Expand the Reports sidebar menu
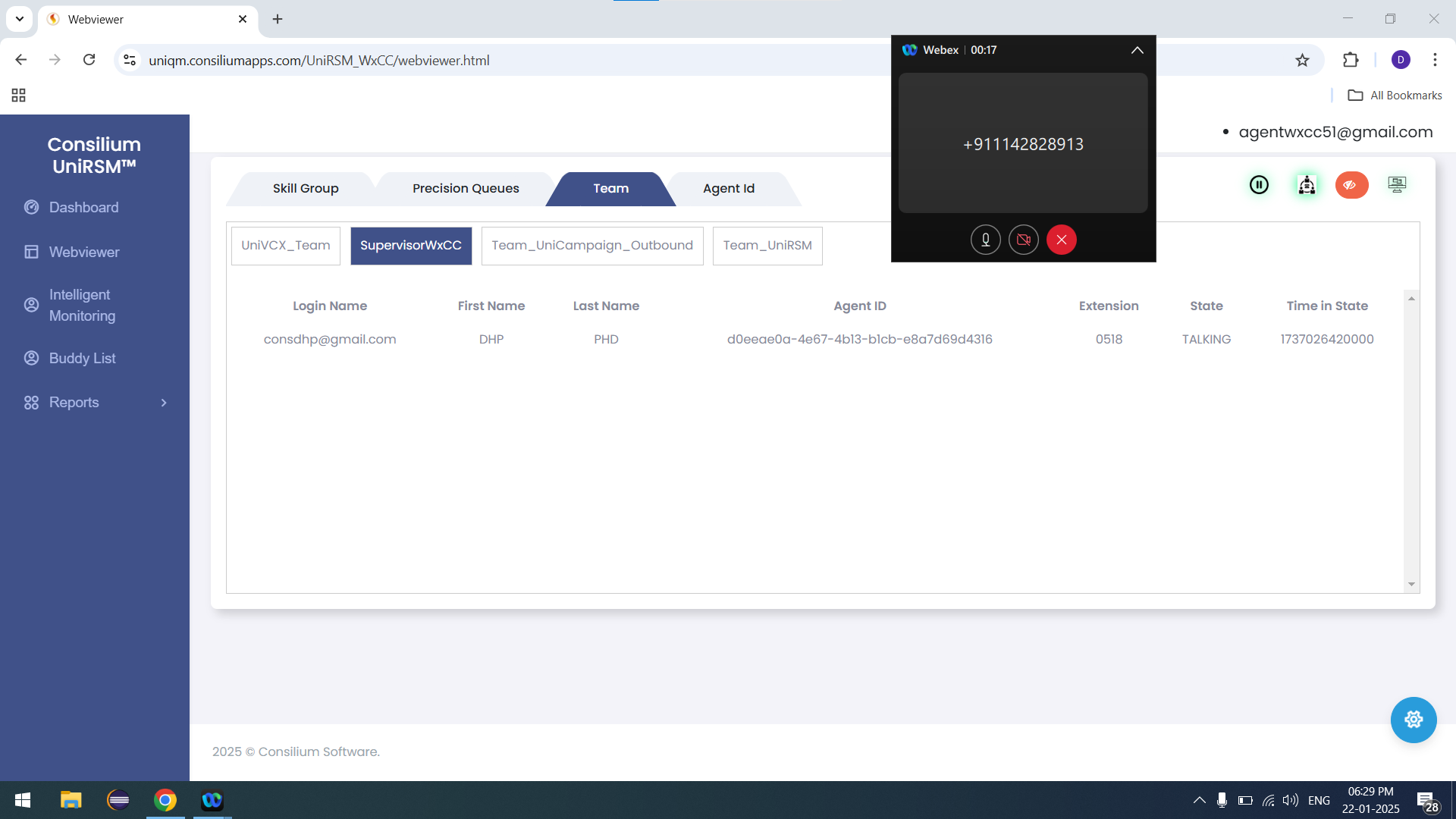The height and width of the screenshot is (819, 1456). point(163,403)
